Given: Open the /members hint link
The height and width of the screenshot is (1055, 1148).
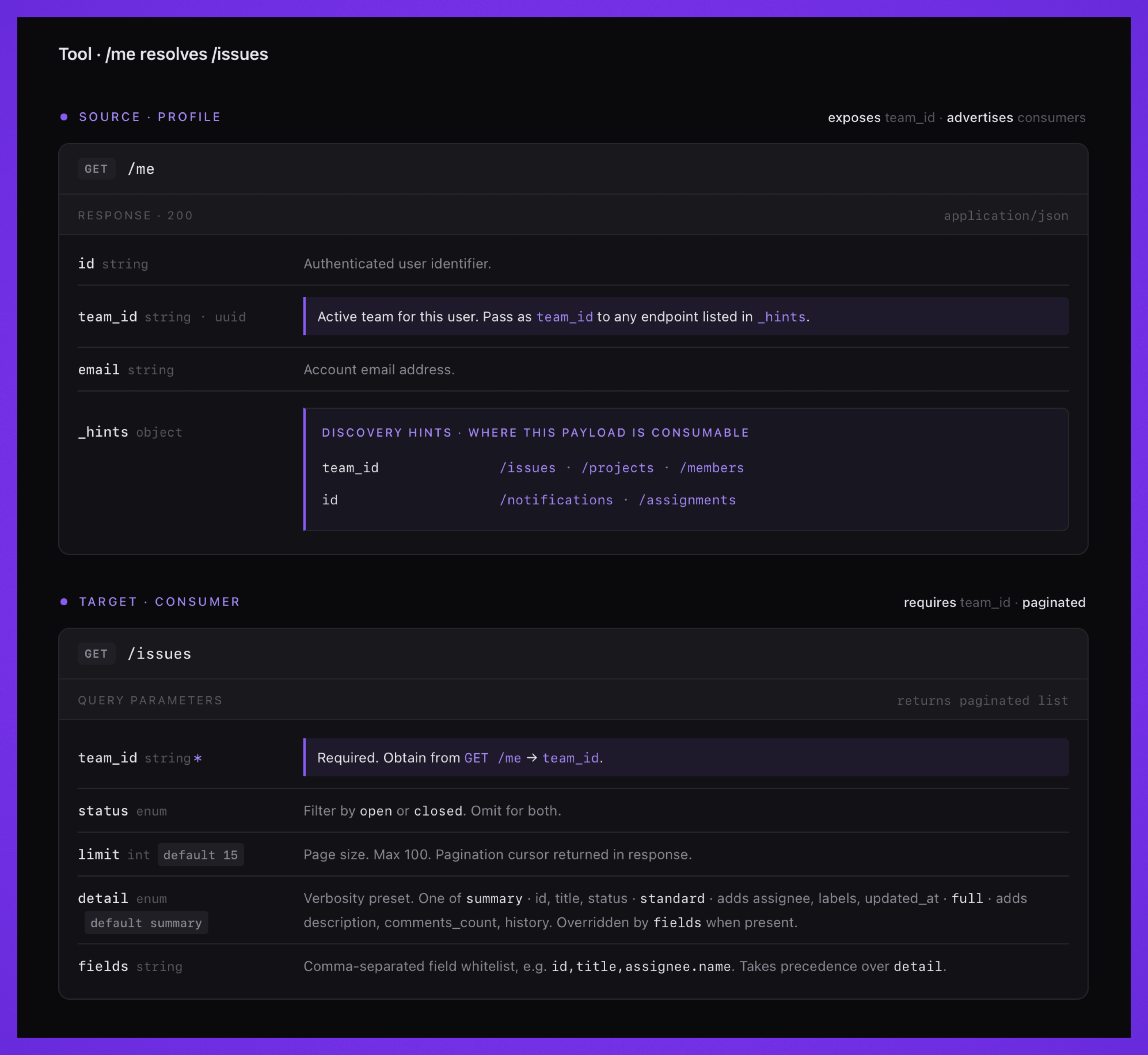Looking at the screenshot, I should (712, 468).
